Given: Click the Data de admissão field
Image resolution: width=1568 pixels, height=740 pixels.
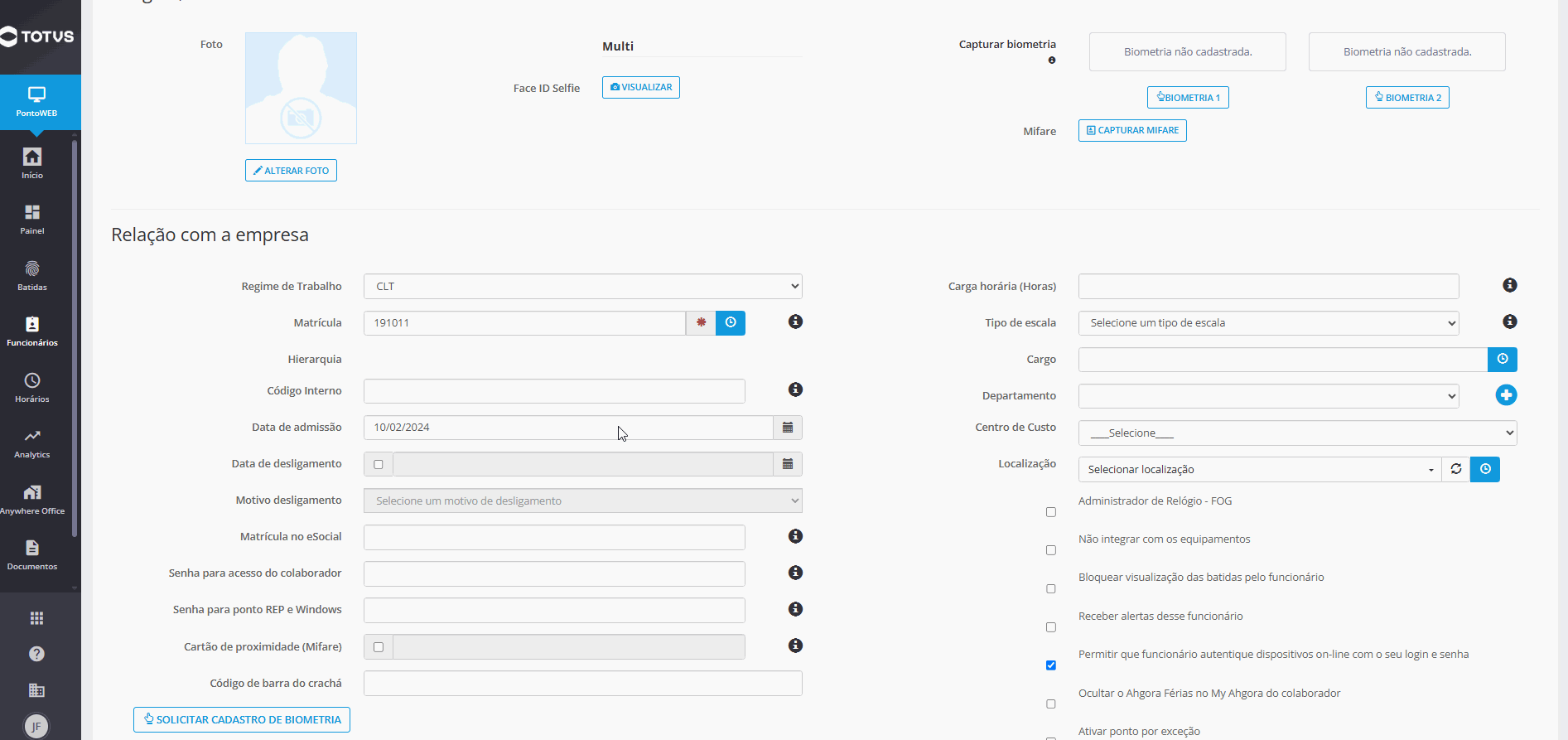Looking at the screenshot, I should (568, 428).
